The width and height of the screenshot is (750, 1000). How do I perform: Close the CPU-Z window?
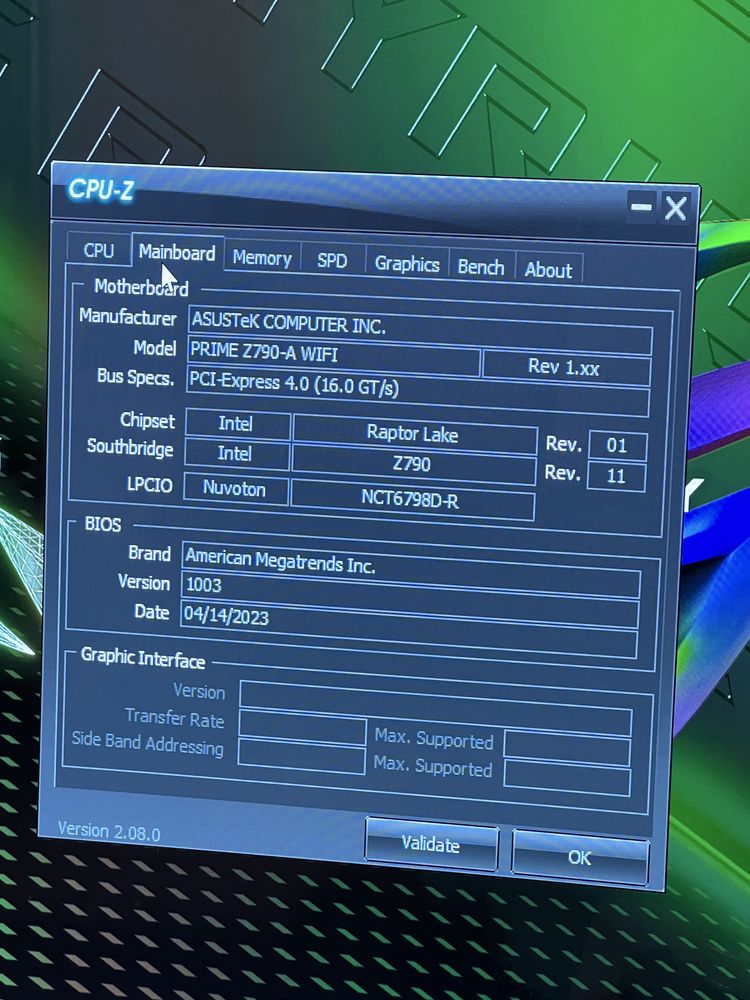(675, 208)
